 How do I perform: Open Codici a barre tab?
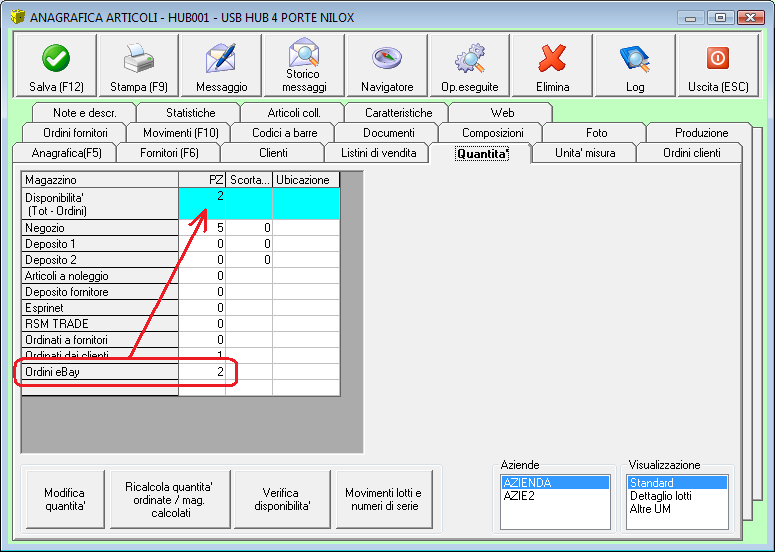284,133
